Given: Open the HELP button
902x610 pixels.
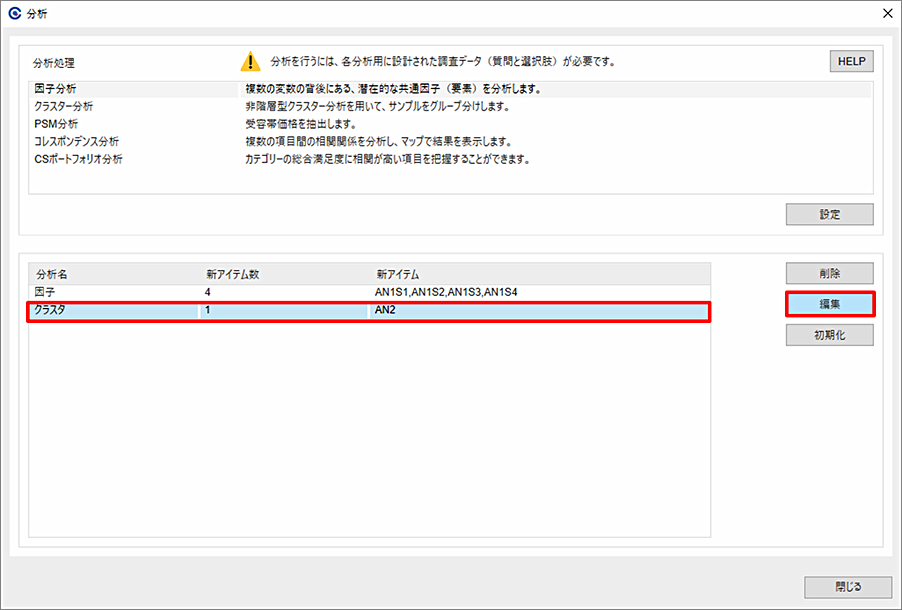Looking at the screenshot, I should 851,61.
